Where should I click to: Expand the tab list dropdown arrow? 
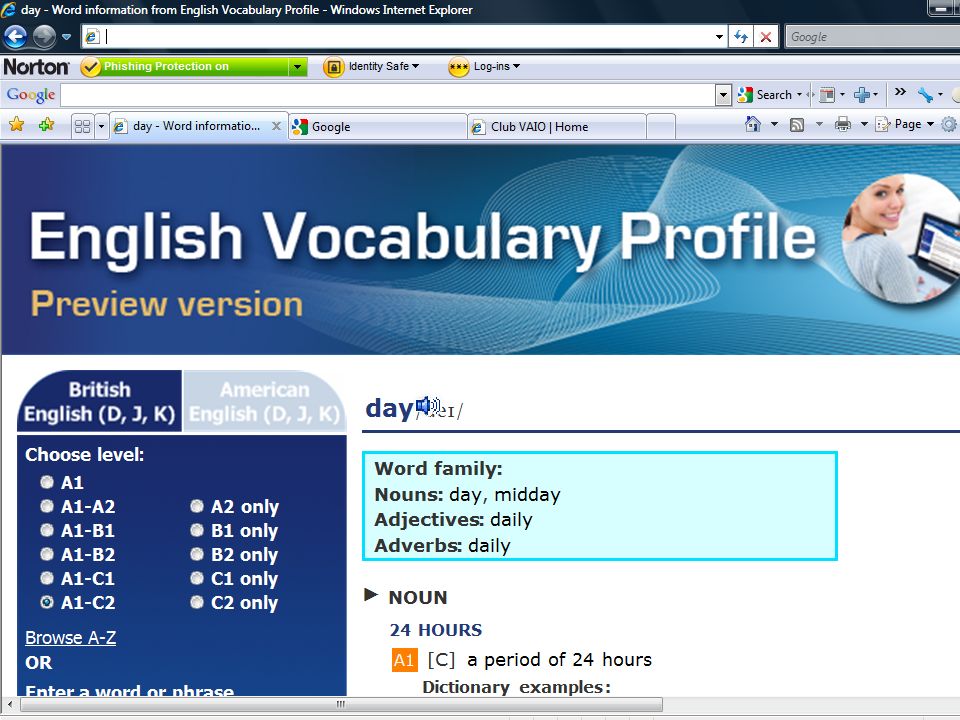click(x=101, y=127)
